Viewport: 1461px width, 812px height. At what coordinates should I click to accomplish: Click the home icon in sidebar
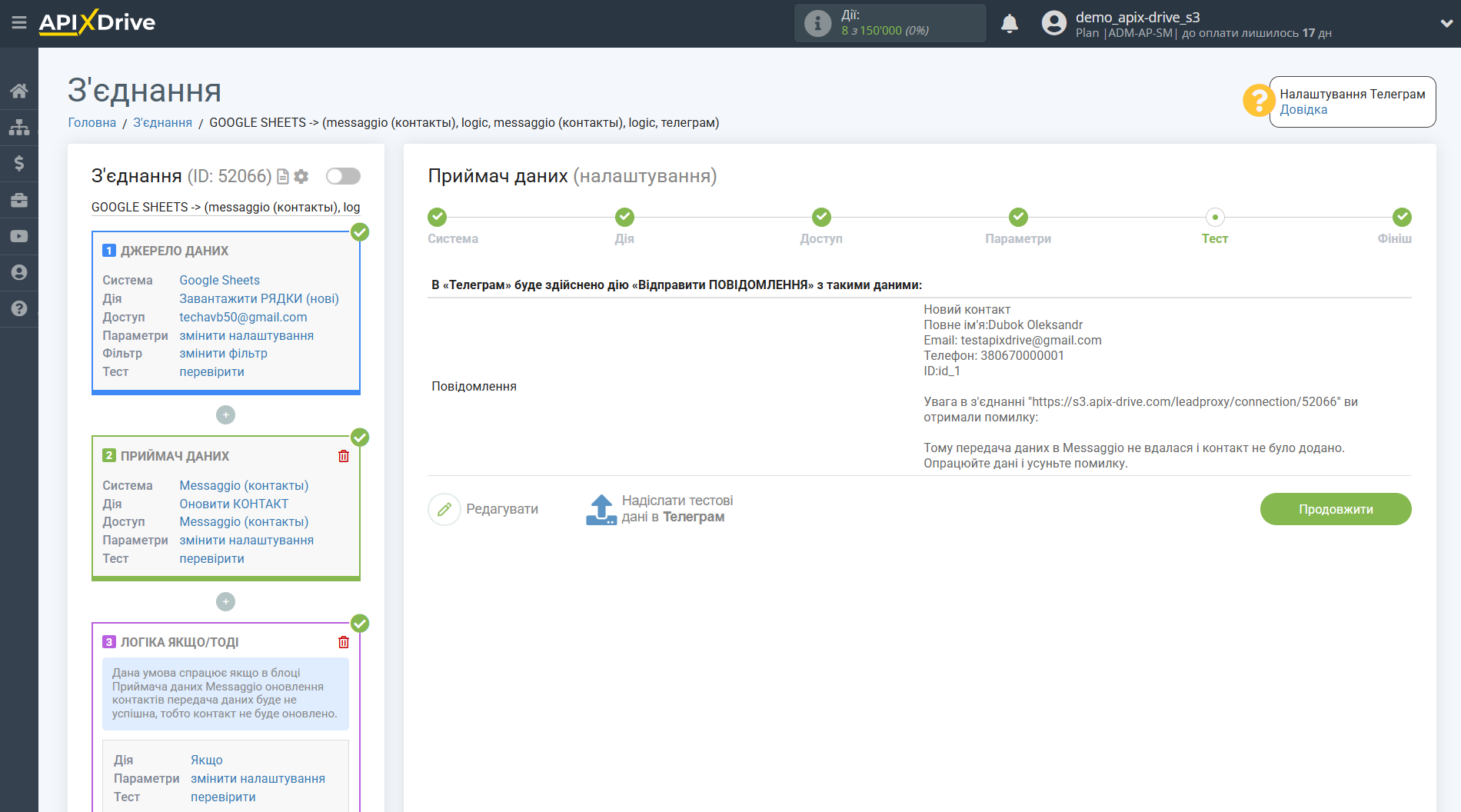click(19, 91)
